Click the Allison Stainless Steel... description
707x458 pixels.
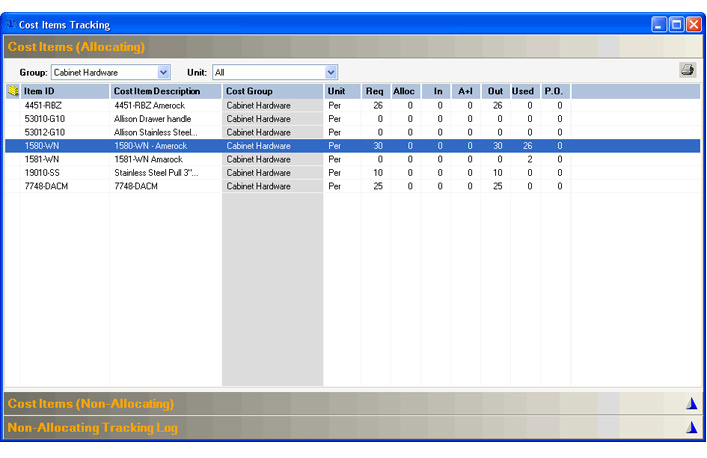click(156, 133)
